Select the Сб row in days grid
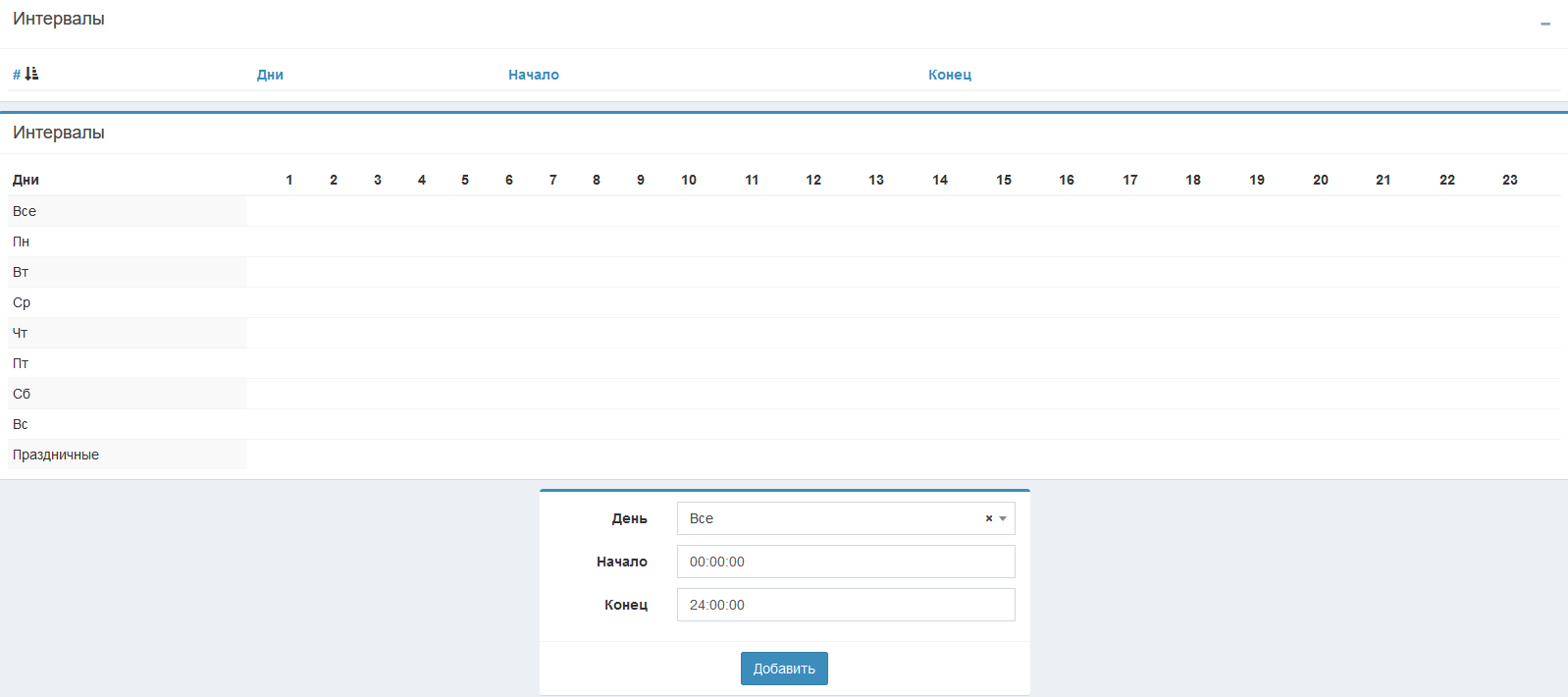This screenshot has height=697, width=1568. pyautogui.click(x=22, y=394)
